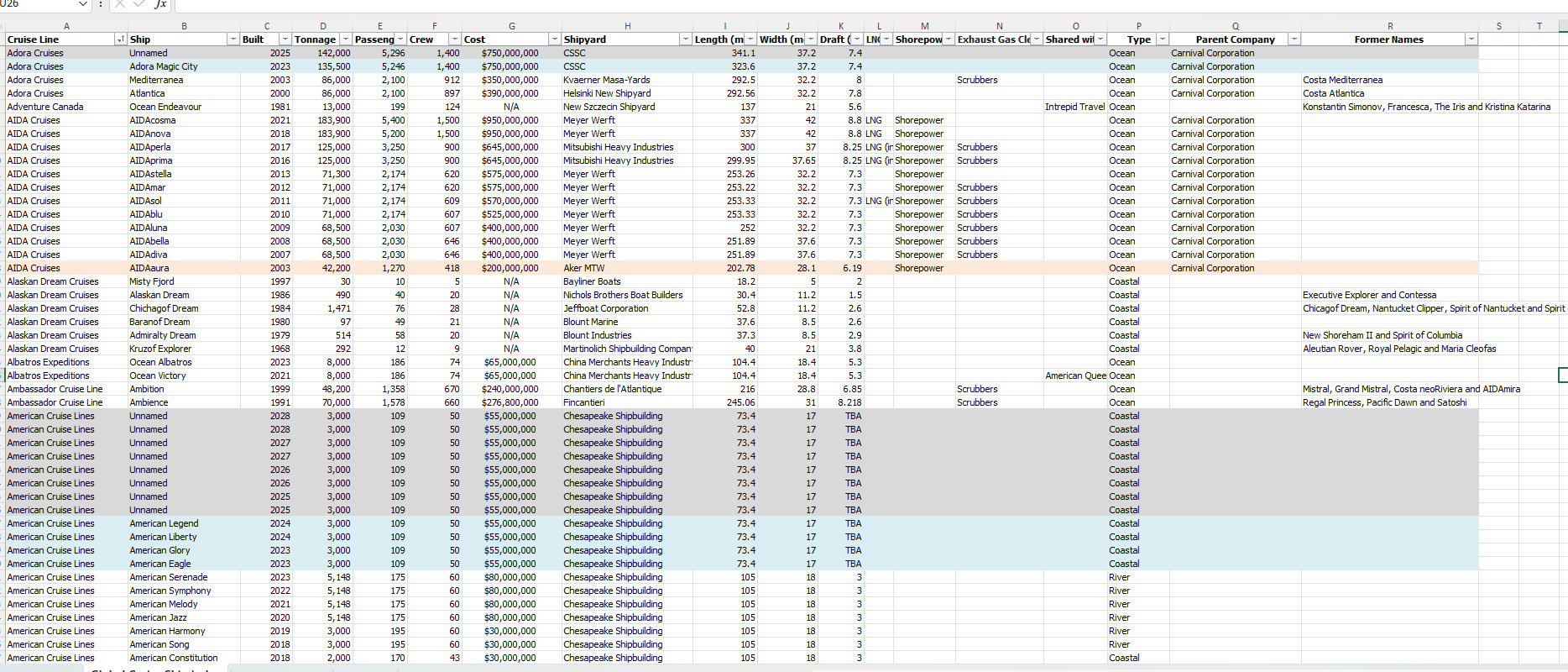The width and height of the screenshot is (1568, 672).
Task: Select the Executive Explorer and Contessa cell
Action: [x=1390, y=295]
